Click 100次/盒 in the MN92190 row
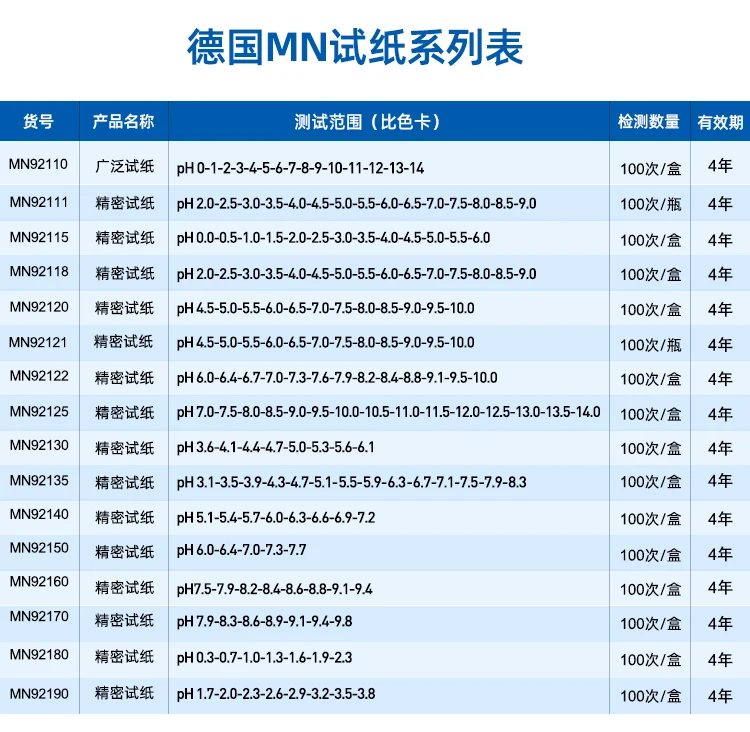 click(651, 696)
